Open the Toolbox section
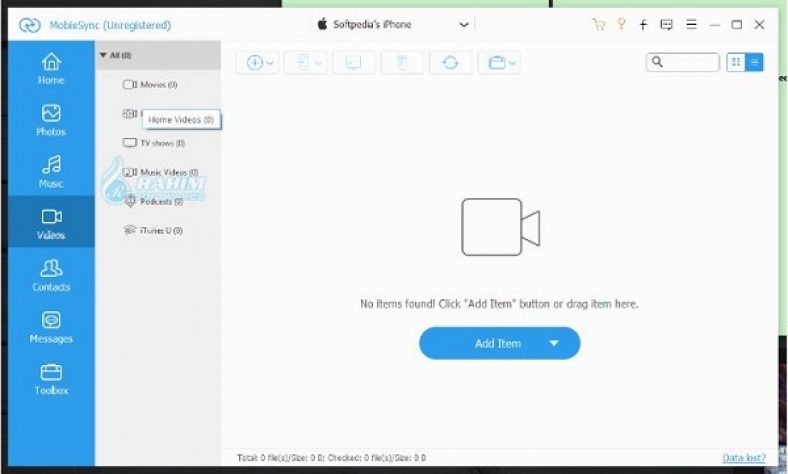The width and height of the screenshot is (788, 474). tap(51, 378)
